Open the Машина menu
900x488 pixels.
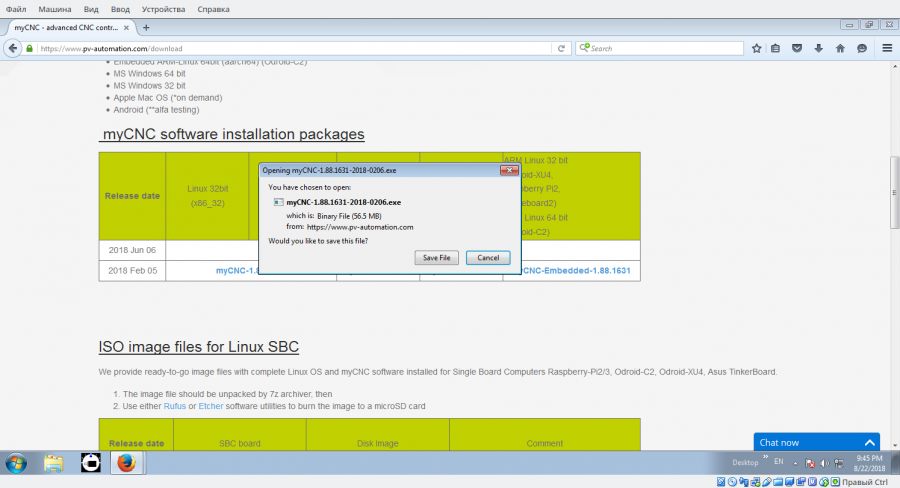pos(55,9)
